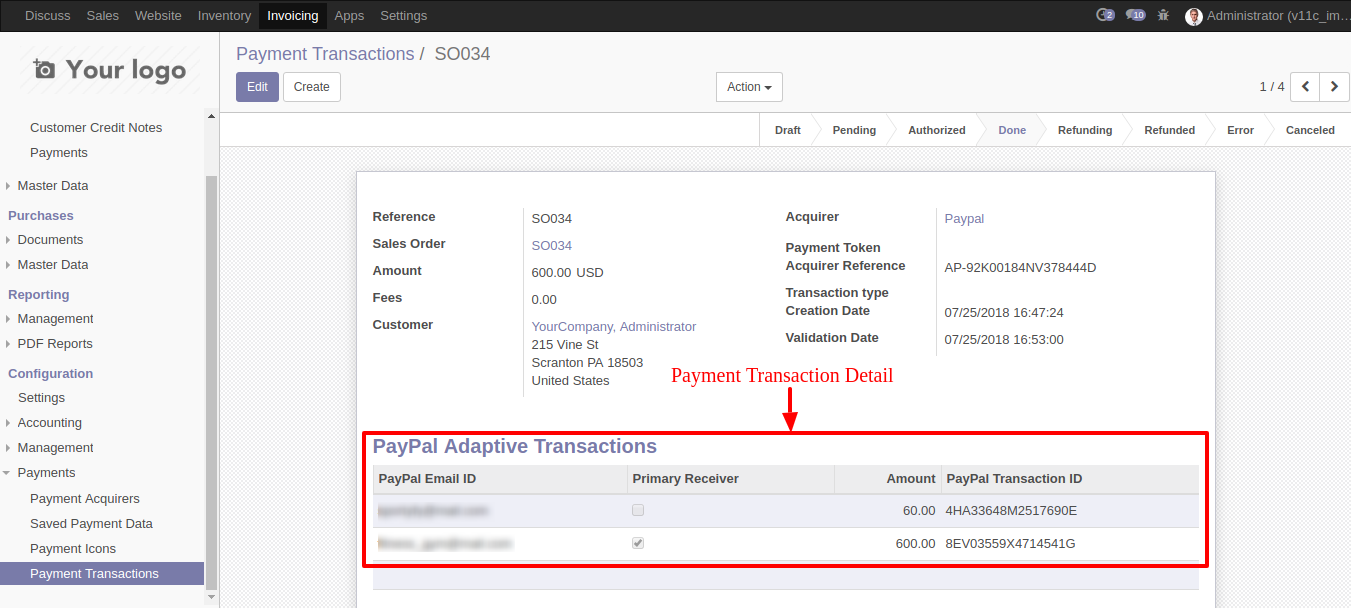The image size is (1351, 608).
Task: Go back to Payment Transactions breadcrumb
Action: [325, 54]
